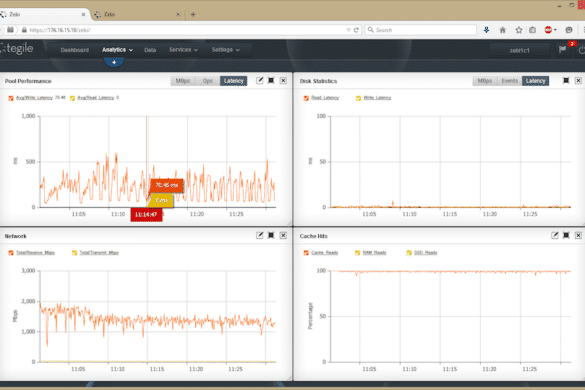This screenshot has width=585, height=390.
Task: Close the Network panel
Action: pos(283,235)
